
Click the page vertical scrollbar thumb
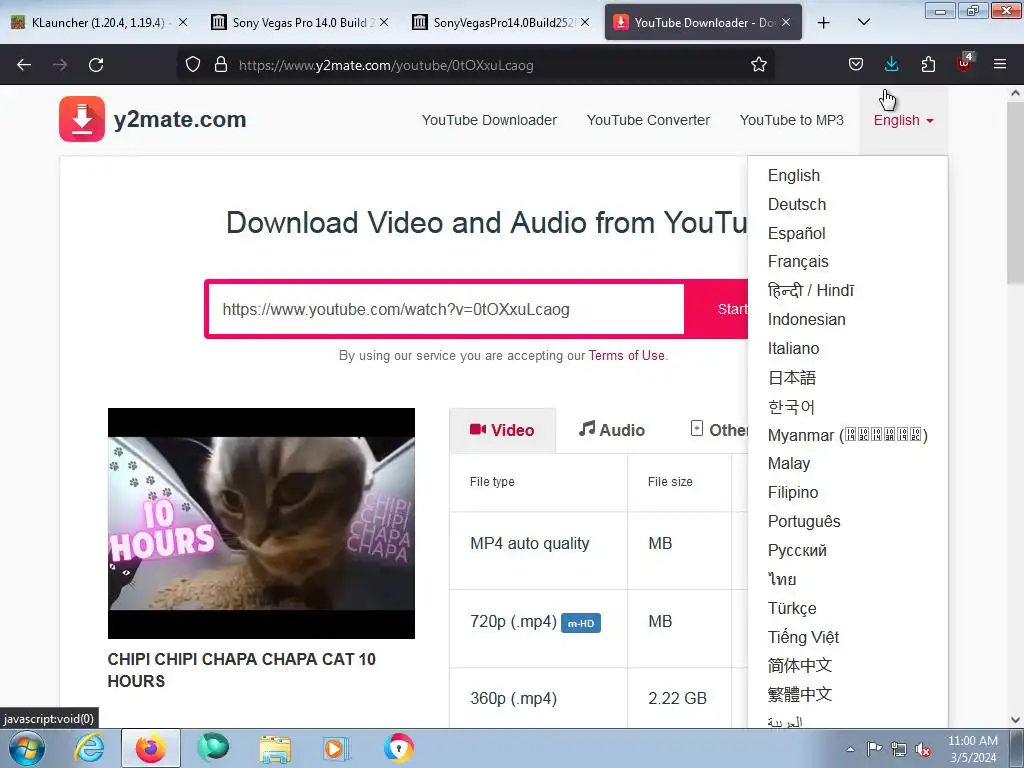pyautogui.click(x=1015, y=194)
